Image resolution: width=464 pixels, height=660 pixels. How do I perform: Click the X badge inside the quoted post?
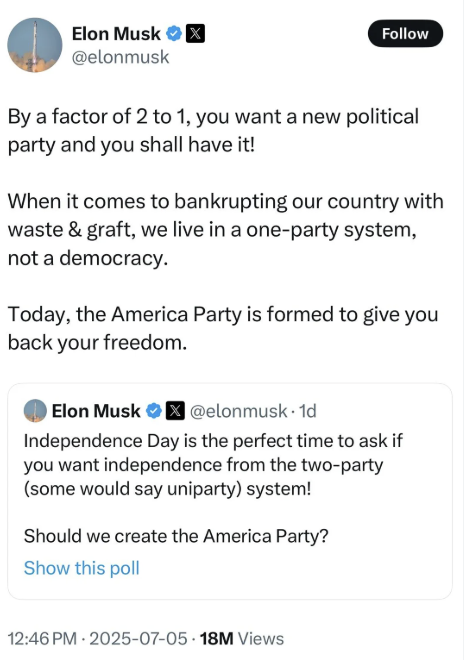175,411
